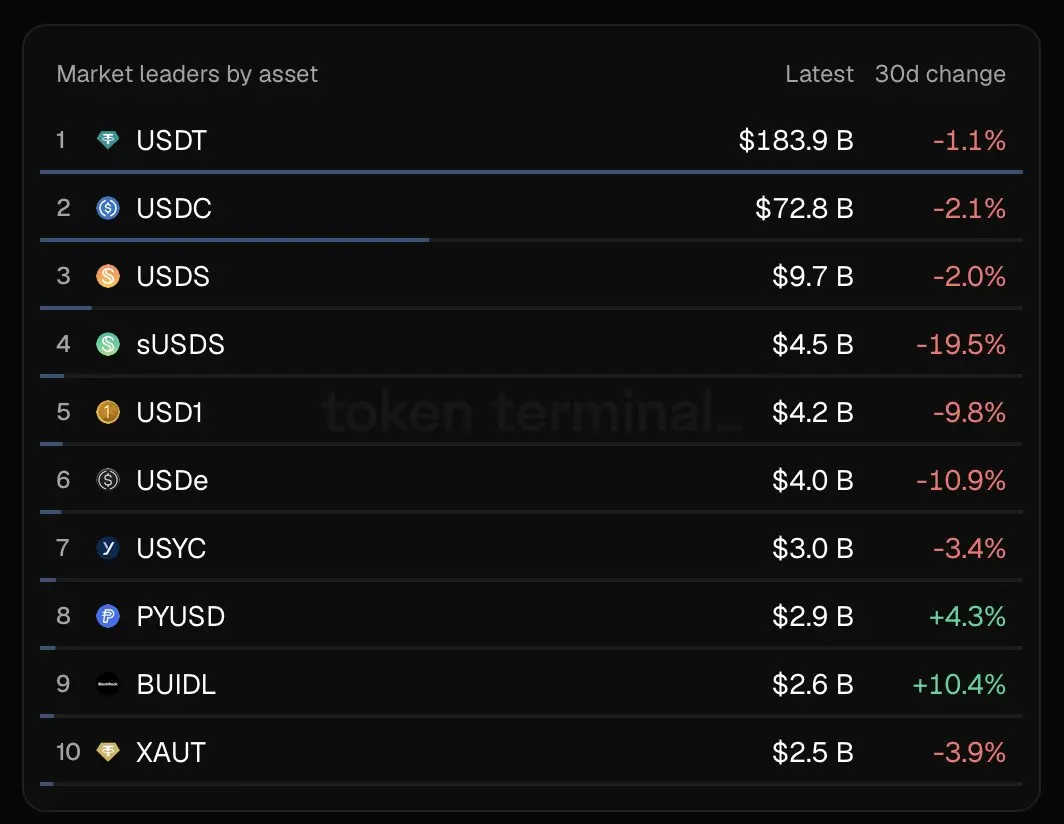Click the sUSDS -19.5% change value
The image size is (1064, 824).
[960, 344]
